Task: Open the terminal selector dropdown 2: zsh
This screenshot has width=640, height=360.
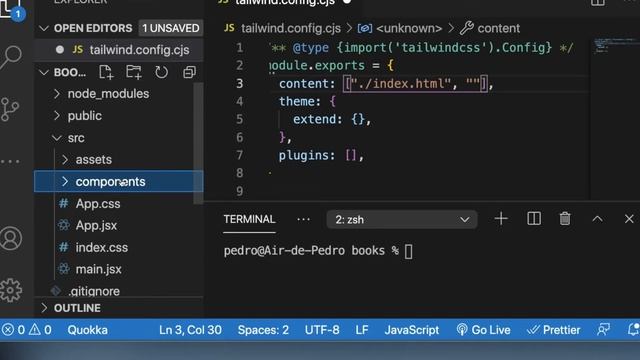Action: coord(402,220)
